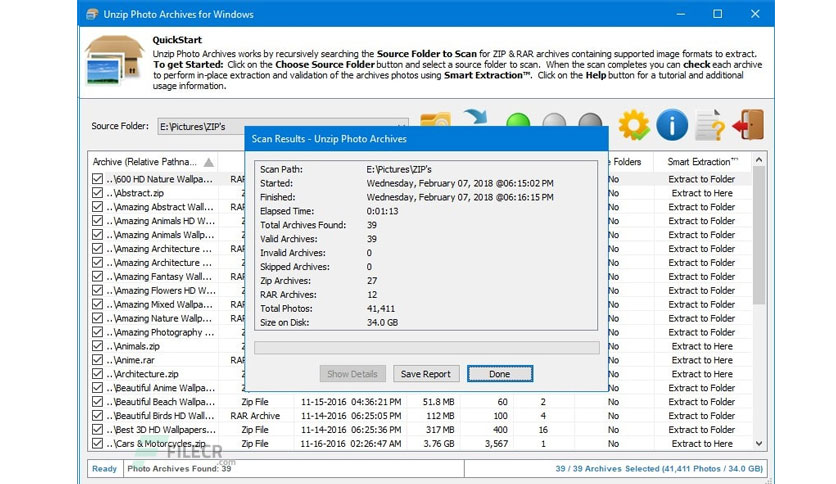The image size is (836, 484).
Task: Click the blue info icon
Action: pos(672,125)
